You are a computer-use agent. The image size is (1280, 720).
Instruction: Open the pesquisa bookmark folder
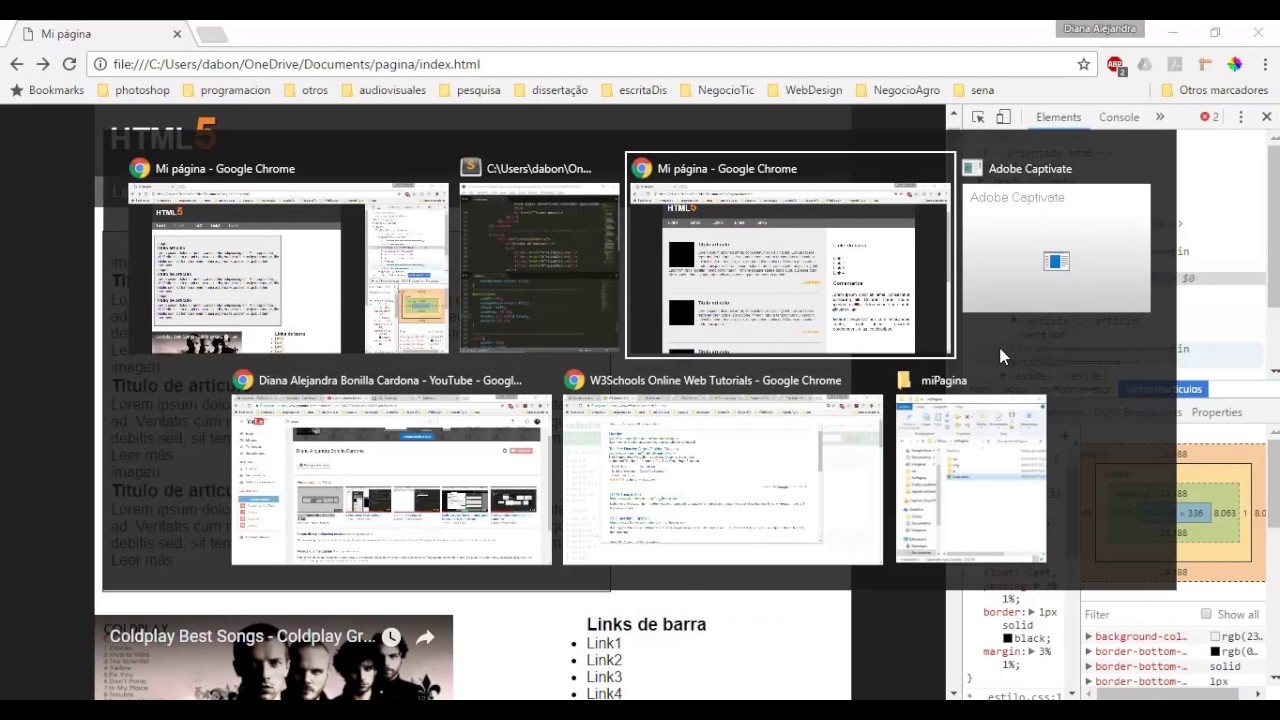click(469, 90)
